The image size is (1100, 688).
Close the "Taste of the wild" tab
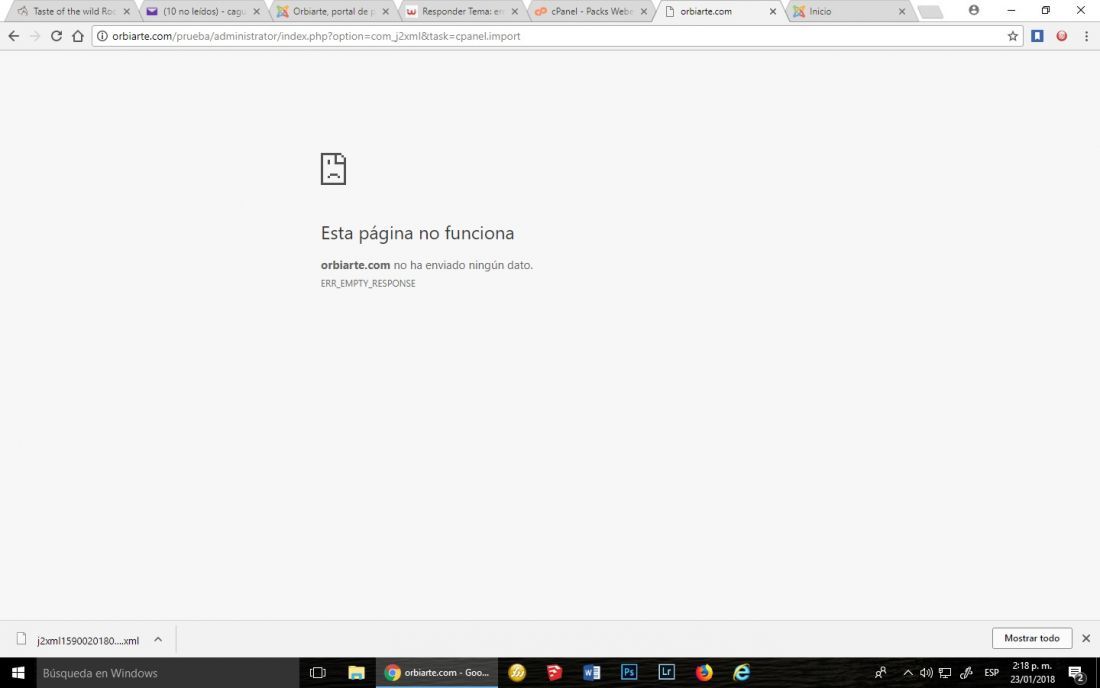click(x=126, y=12)
